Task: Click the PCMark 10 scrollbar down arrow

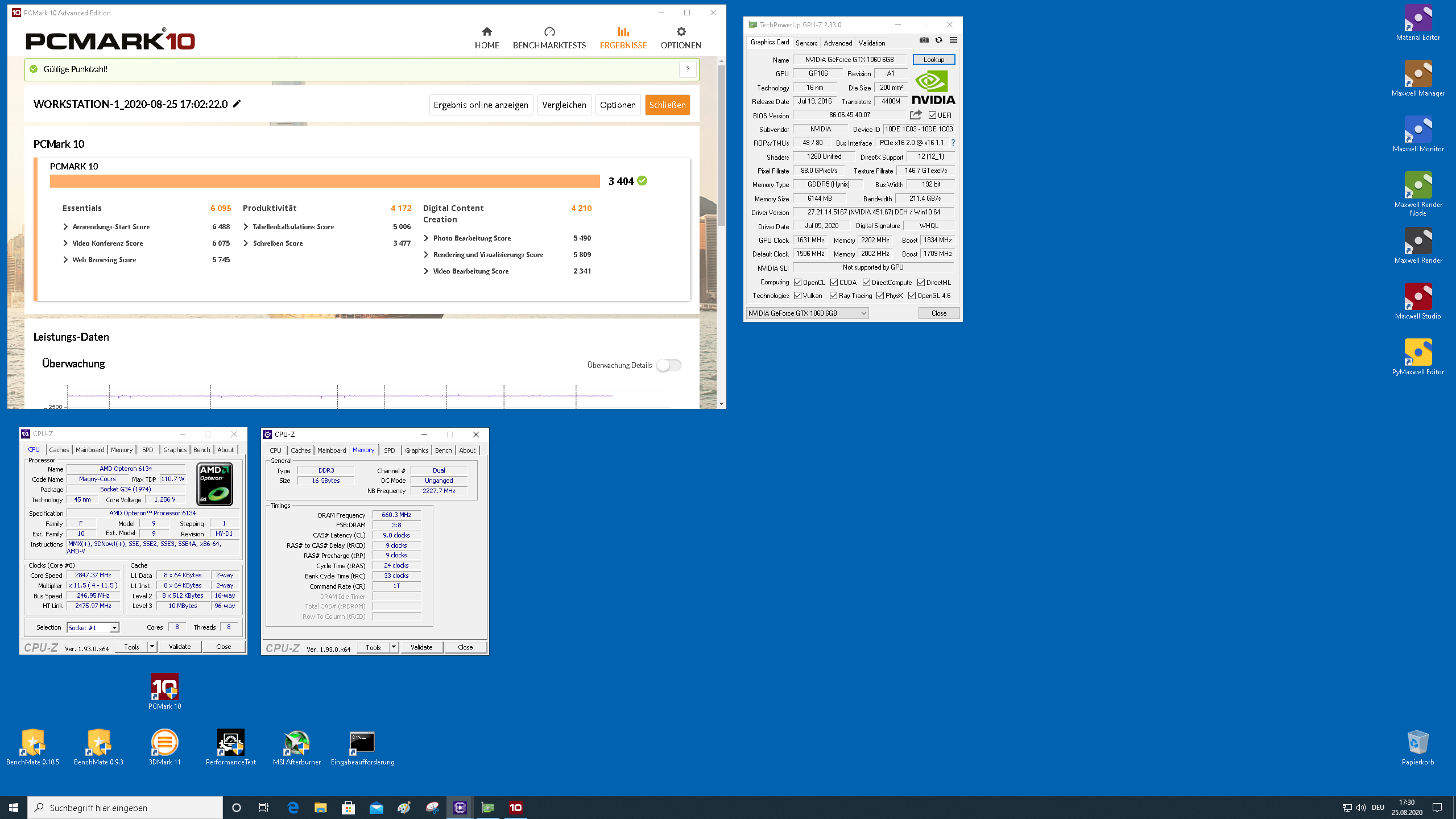Action: 721,404
